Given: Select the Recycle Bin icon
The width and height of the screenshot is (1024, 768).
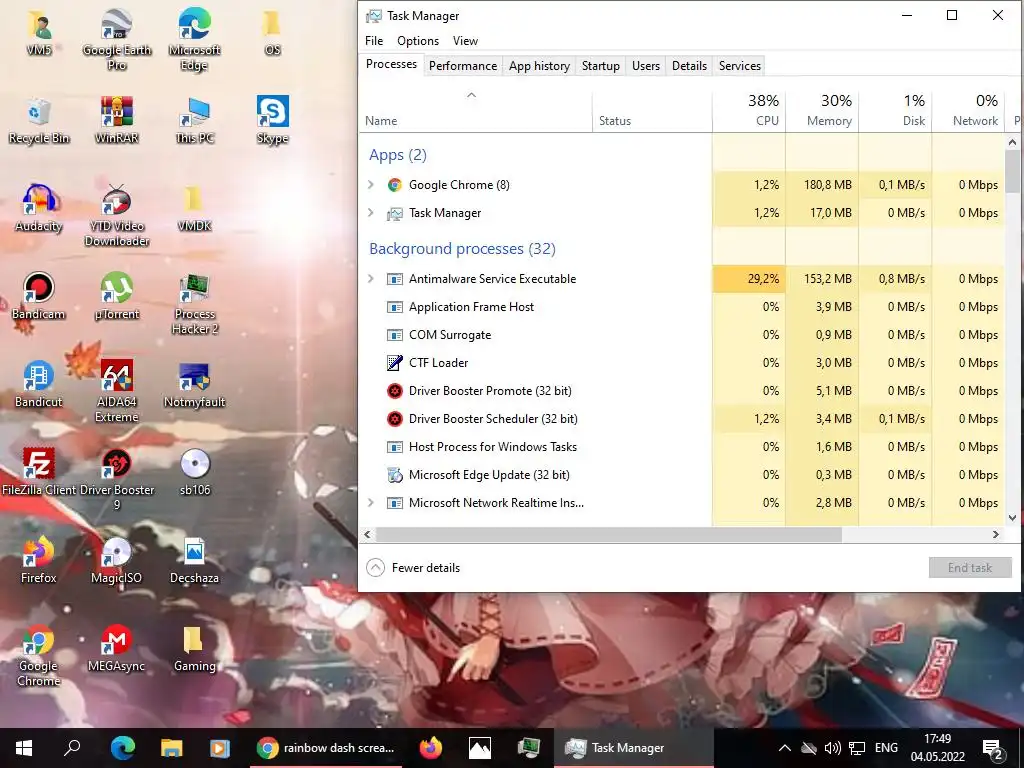Looking at the screenshot, I should click(39, 121).
